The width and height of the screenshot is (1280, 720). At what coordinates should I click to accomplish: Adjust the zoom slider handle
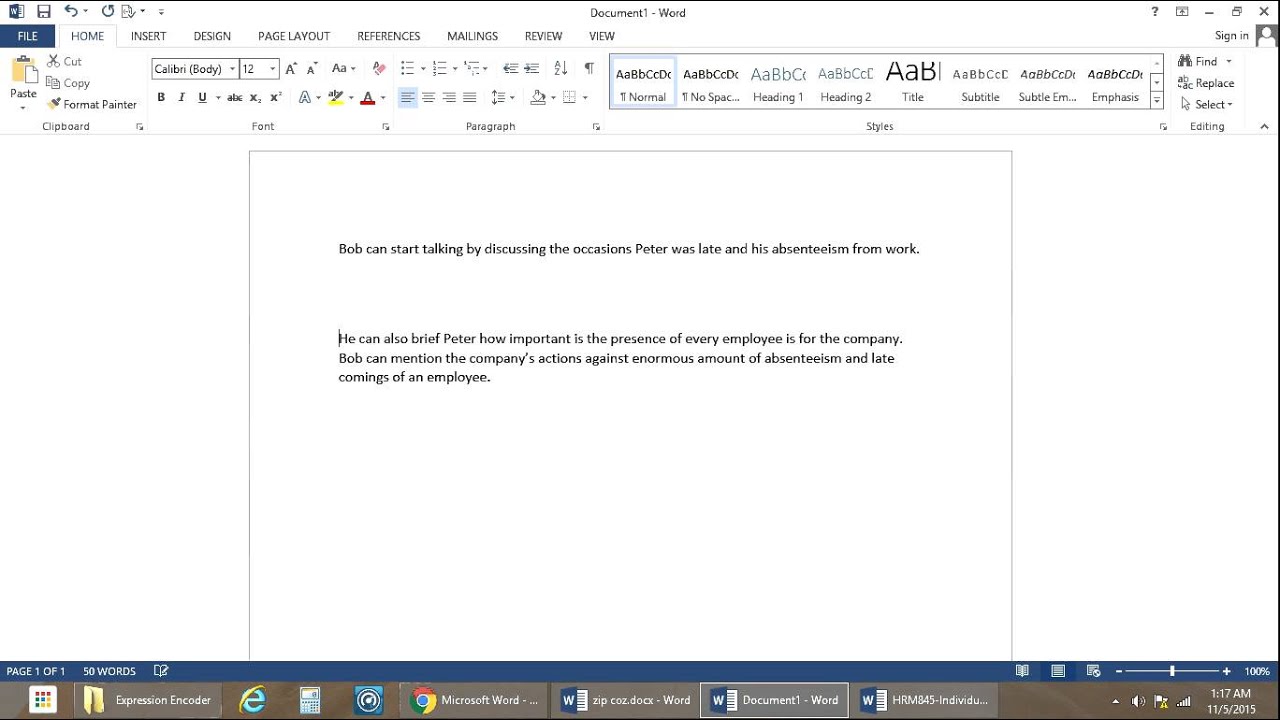point(1172,671)
